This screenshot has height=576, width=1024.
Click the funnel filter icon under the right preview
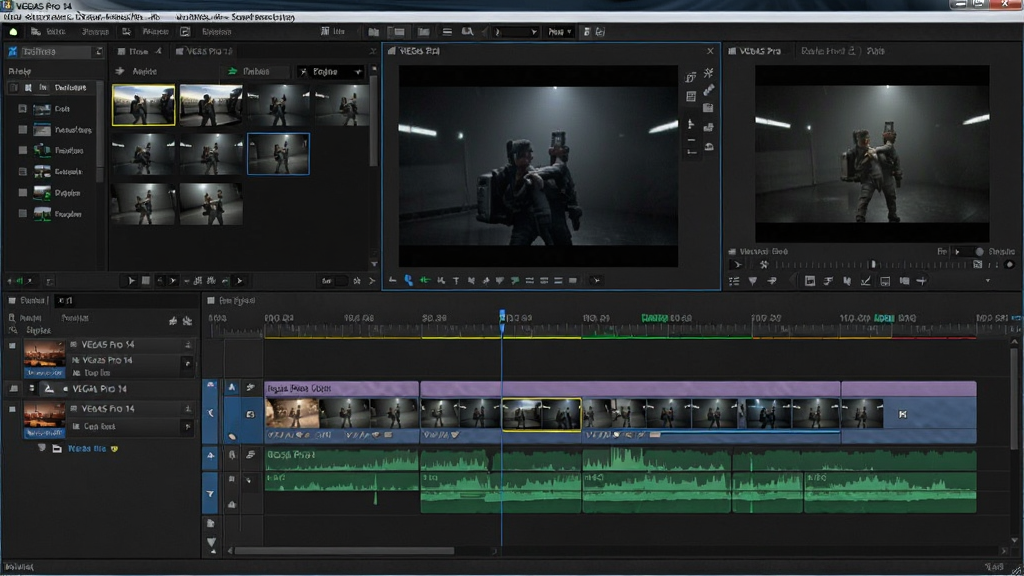[752, 281]
